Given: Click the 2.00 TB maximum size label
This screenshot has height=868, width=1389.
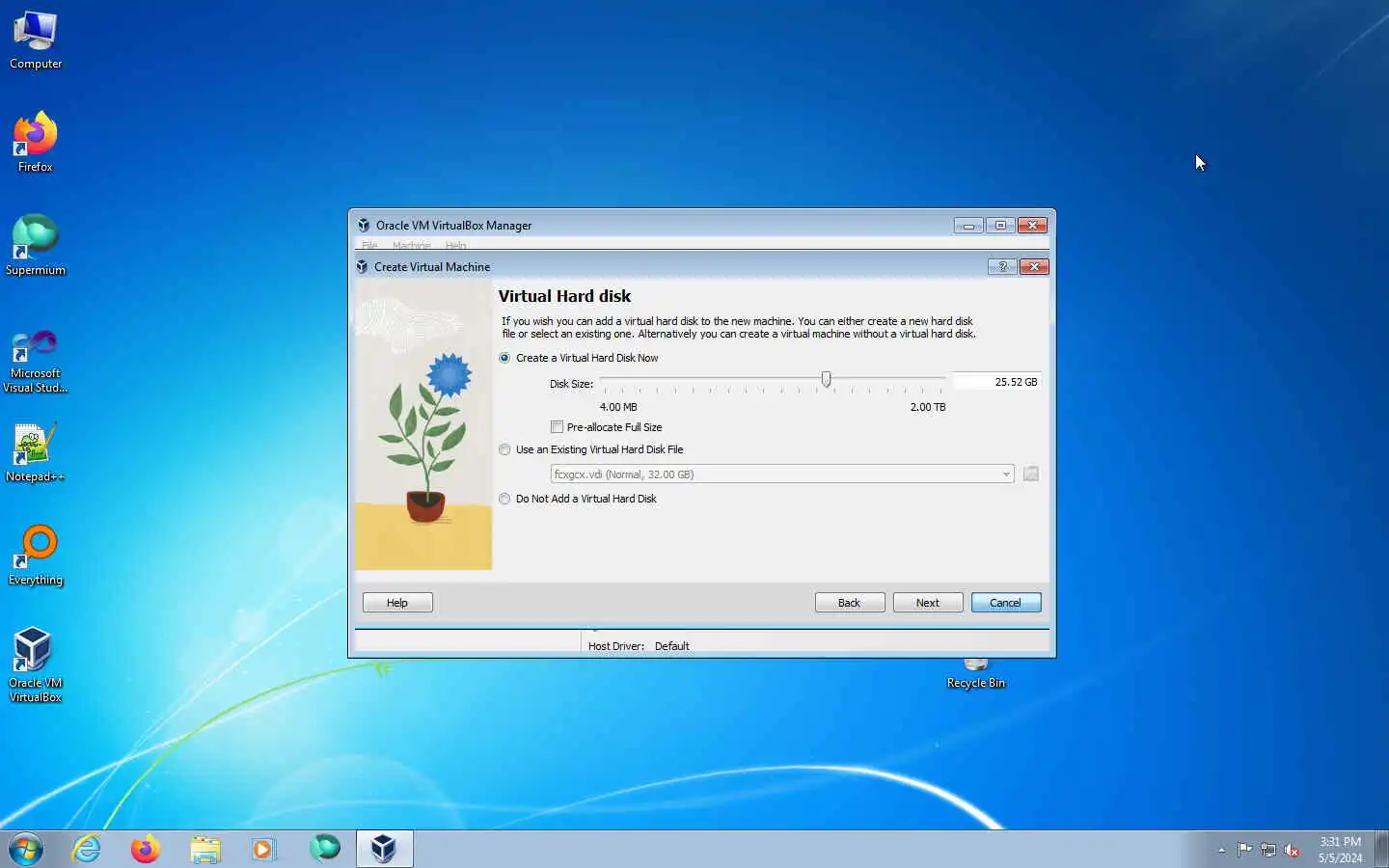Looking at the screenshot, I should [x=928, y=407].
